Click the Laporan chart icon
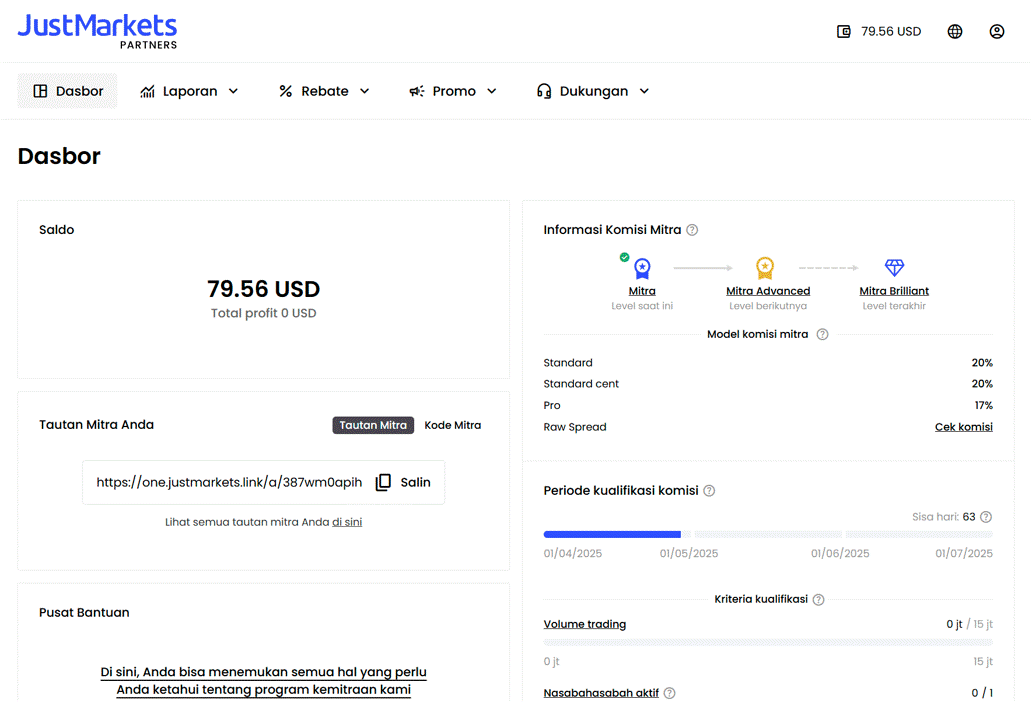 tap(147, 91)
